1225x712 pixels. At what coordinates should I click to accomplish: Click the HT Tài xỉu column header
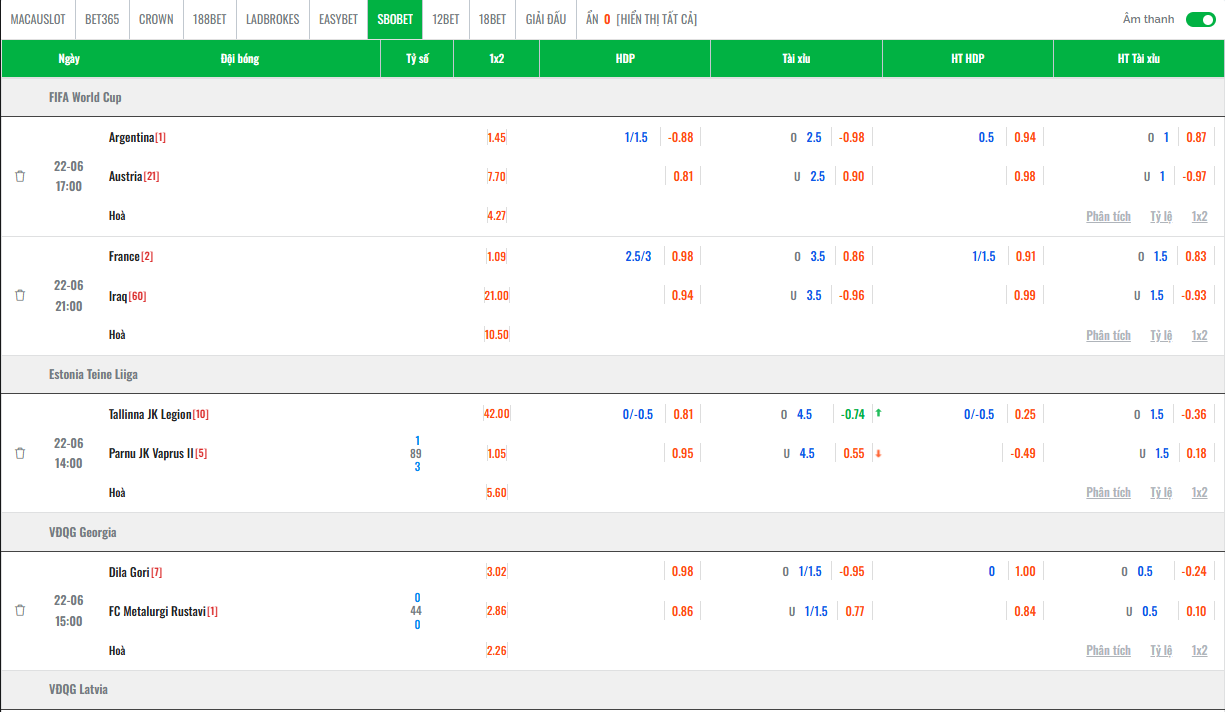pos(1138,58)
